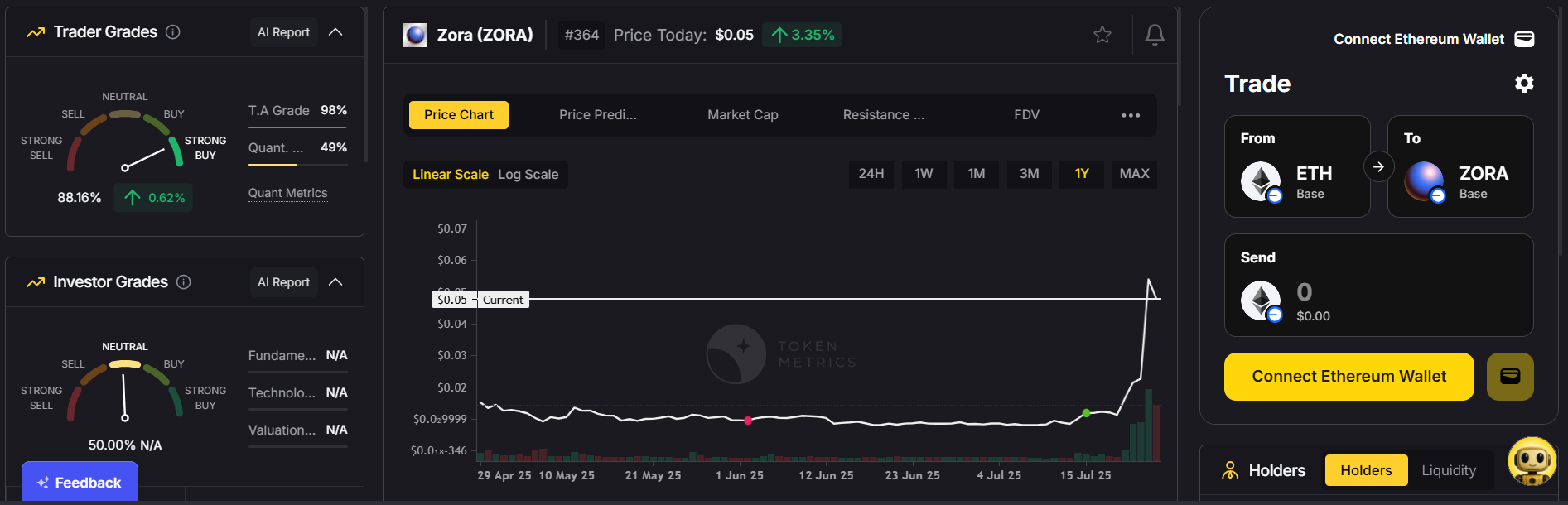
Task: Click the Trader Grades gauge dial
Action: point(125,141)
